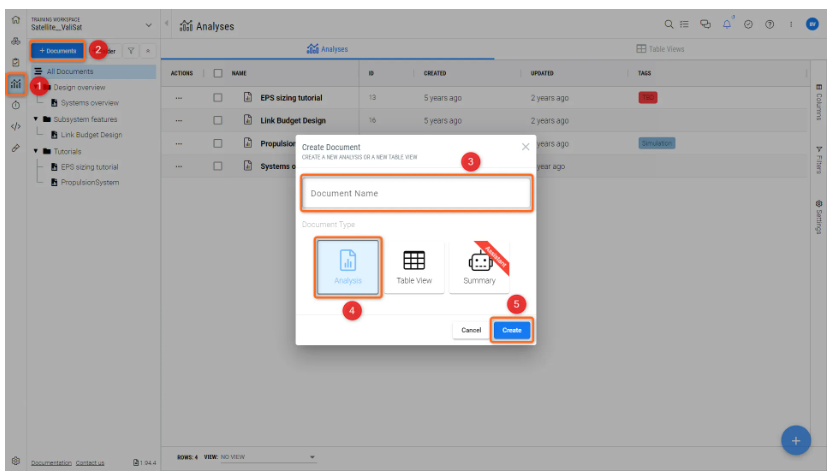Close the Create Document dialog with the X

(x=525, y=147)
